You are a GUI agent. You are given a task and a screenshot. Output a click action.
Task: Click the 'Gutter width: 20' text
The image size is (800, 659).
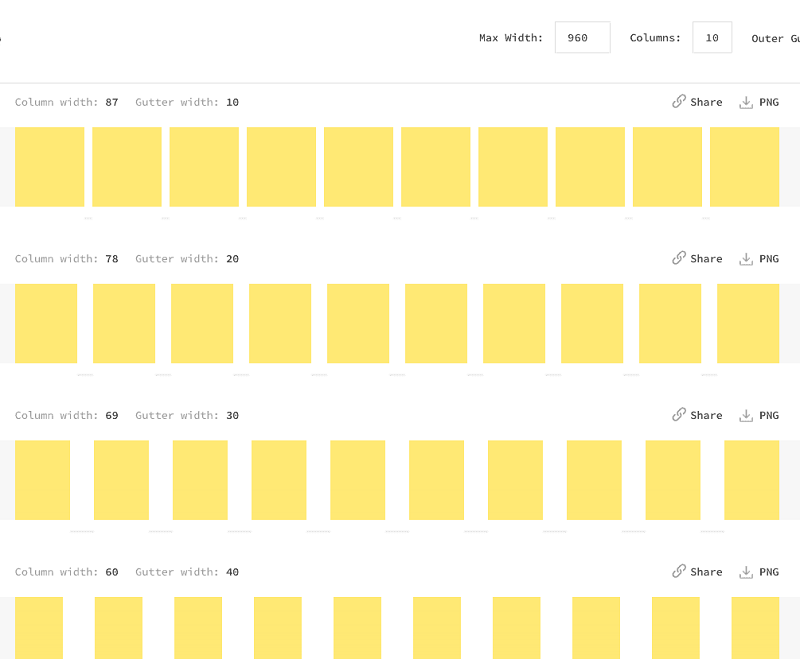[187, 259]
